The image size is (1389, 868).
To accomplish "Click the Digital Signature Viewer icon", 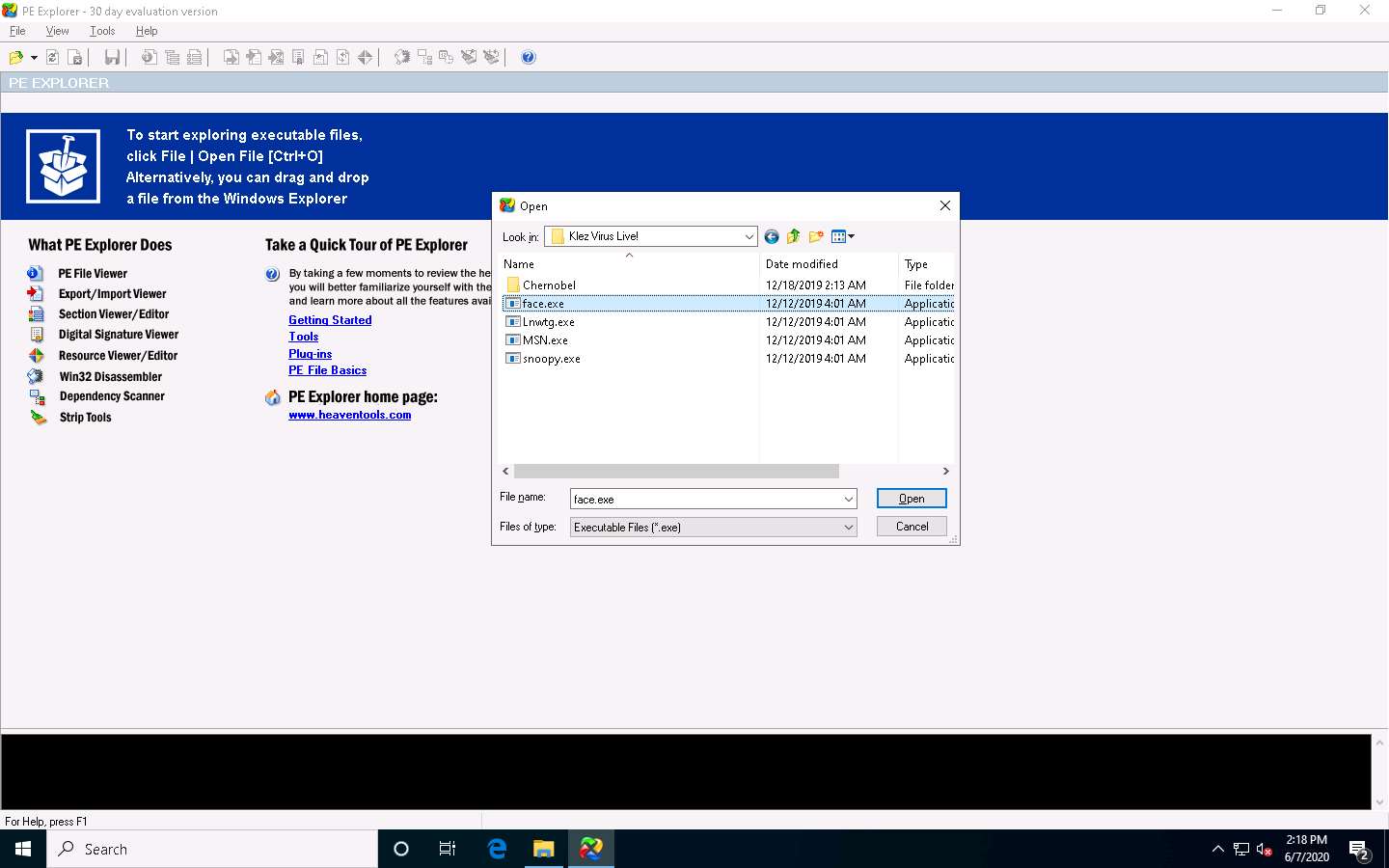I will coord(37,335).
